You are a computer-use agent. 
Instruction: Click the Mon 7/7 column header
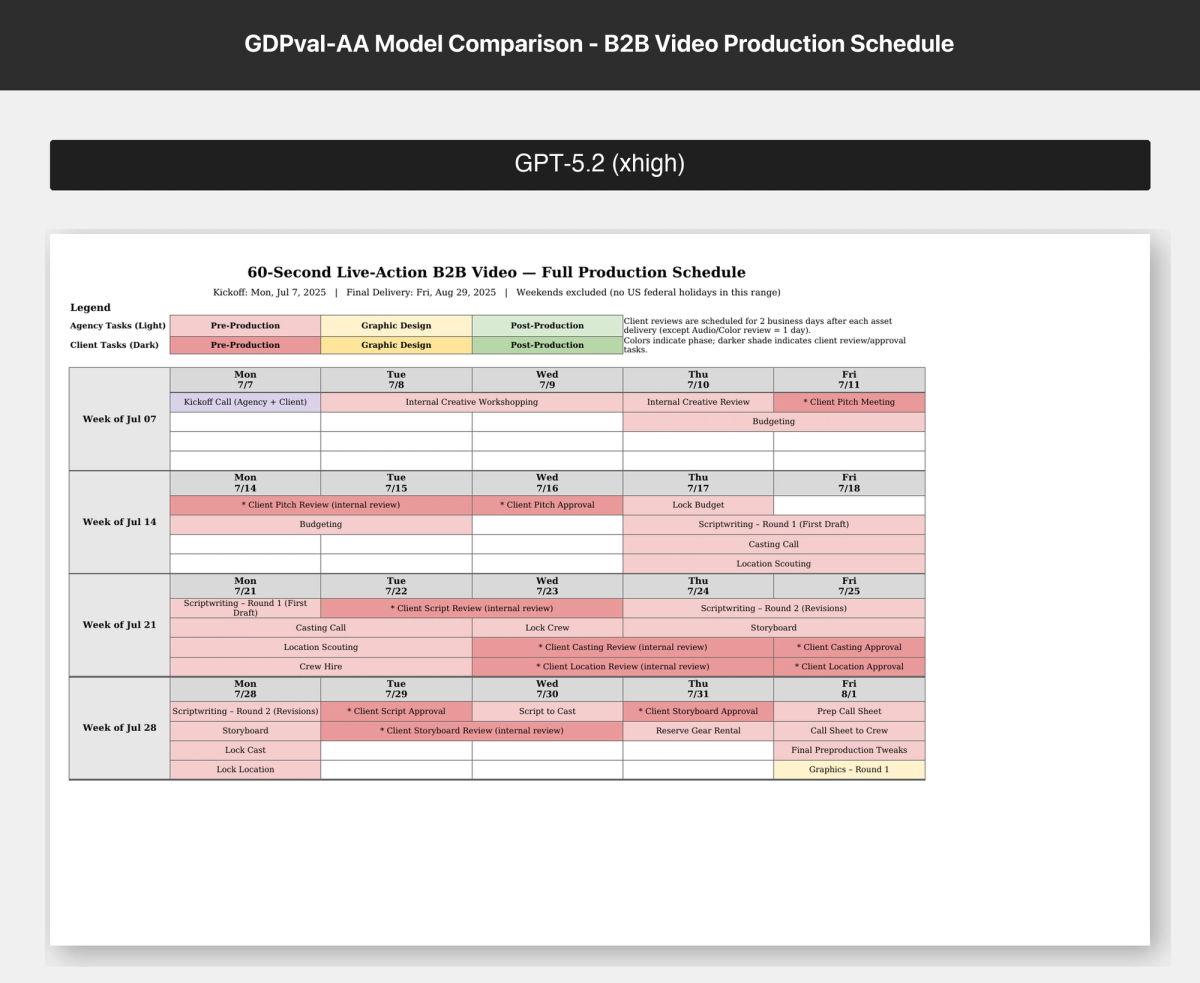tap(245, 378)
